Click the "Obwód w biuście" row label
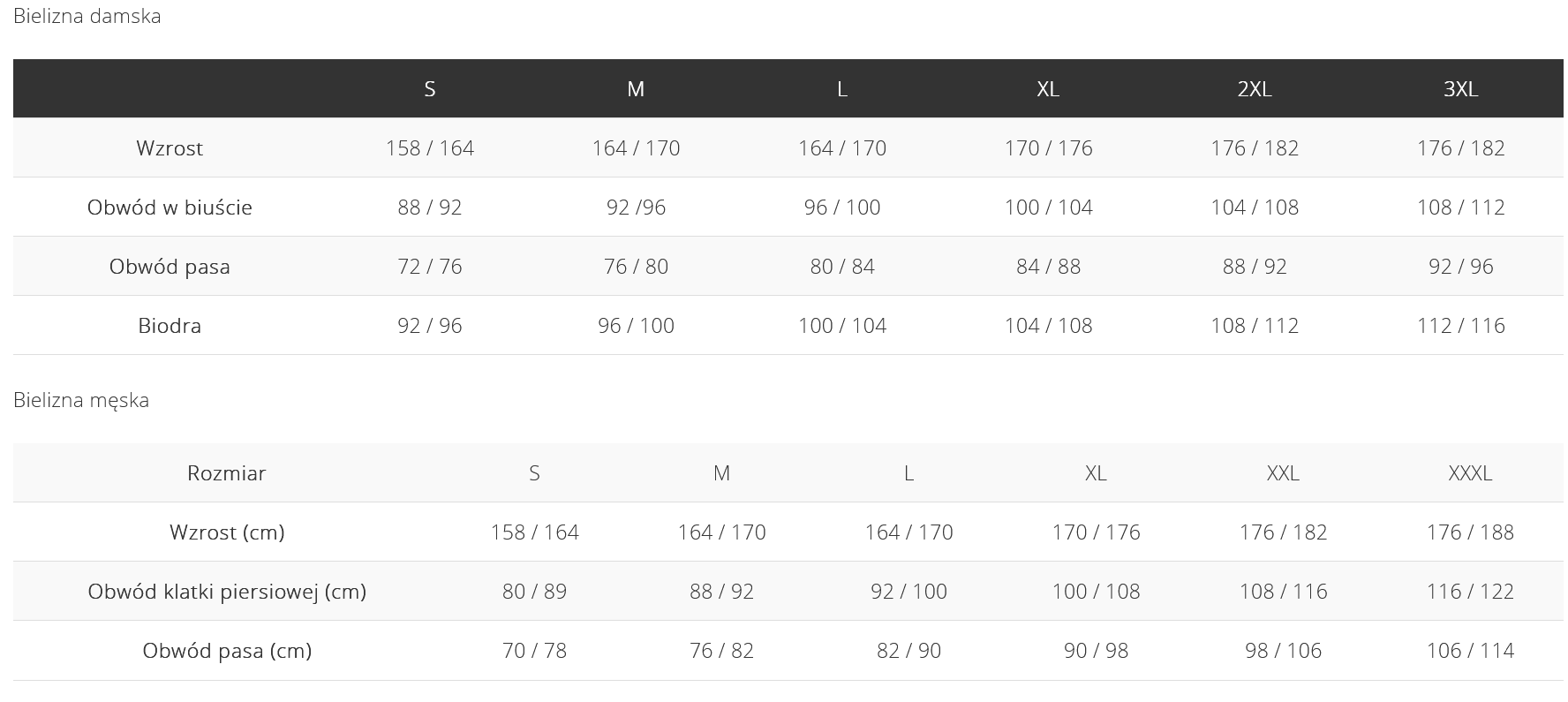This screenshot has height=702, width=1568. click(170, 208)
